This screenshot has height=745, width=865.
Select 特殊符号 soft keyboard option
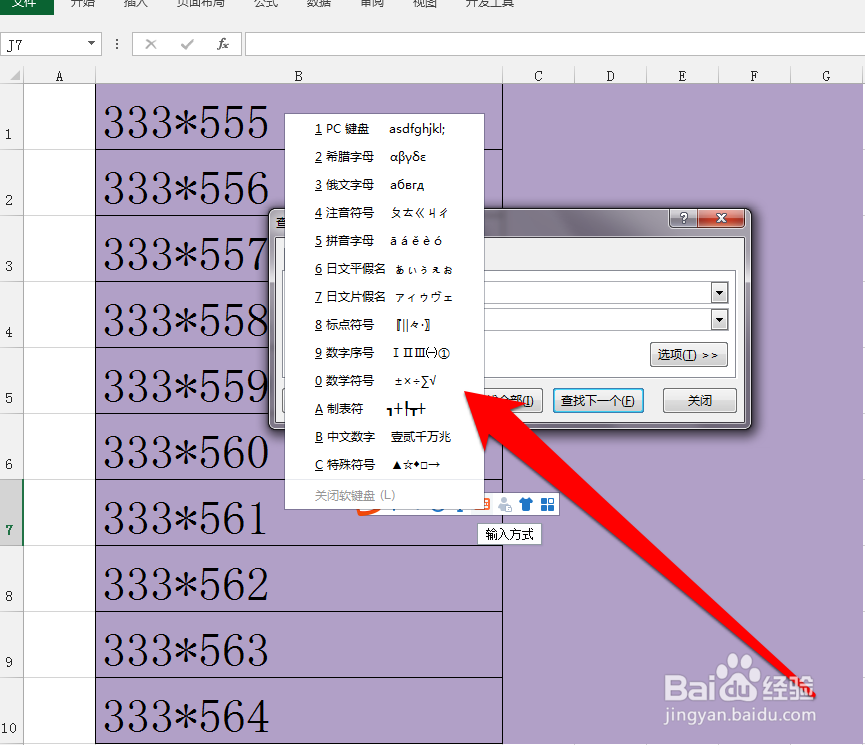click(x=384, y=465)
